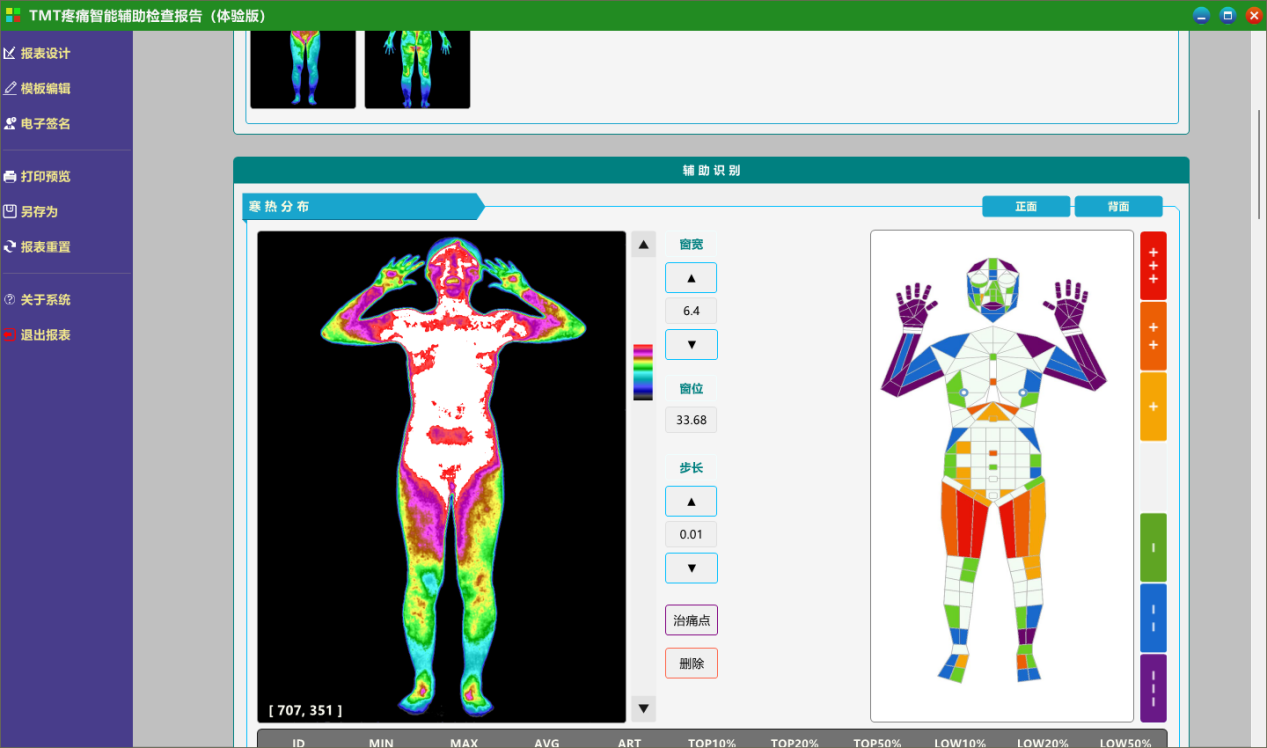Select the green single-minus cold level
Viewport: 1267px width, 748px height.
click(1153, 547)
